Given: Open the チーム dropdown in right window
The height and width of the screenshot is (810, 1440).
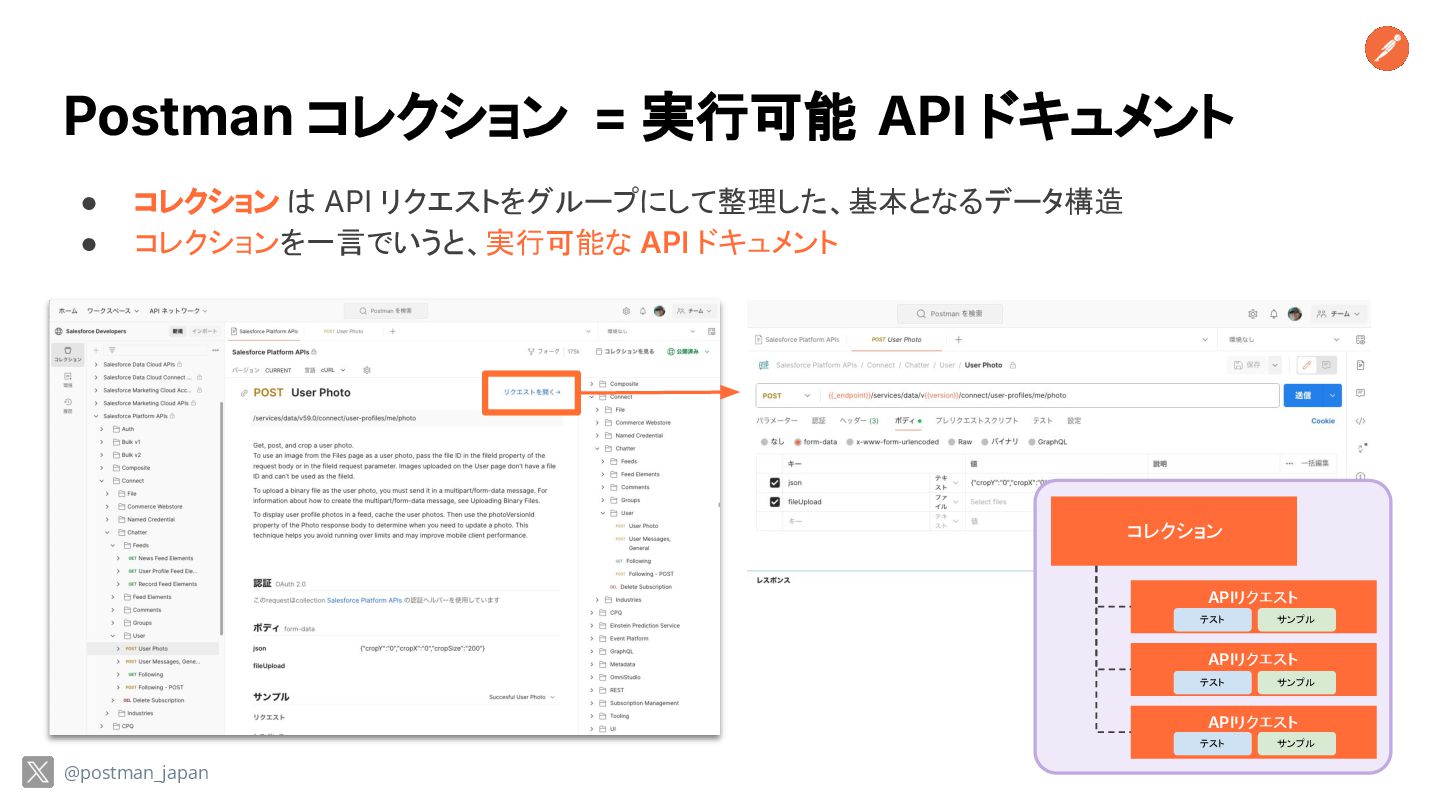Looking at the screenshot, I should tap(1337, 314).
